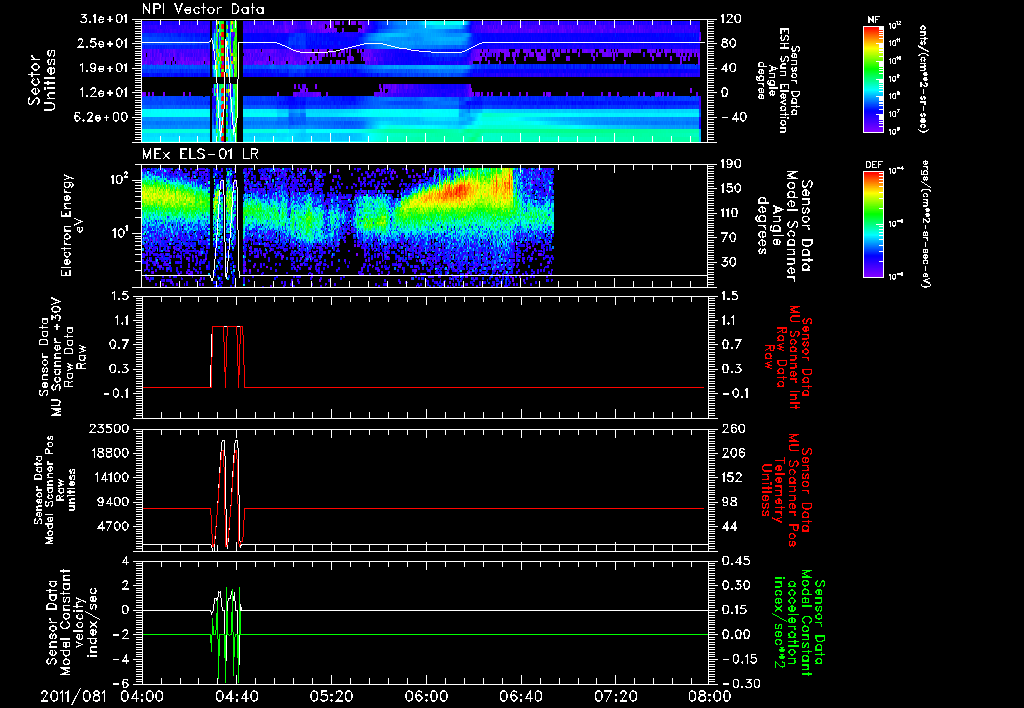This screenshot has height=708, width=1024.
Task: Click the 23500 scanner position tick value
Action: coord(109,428)
